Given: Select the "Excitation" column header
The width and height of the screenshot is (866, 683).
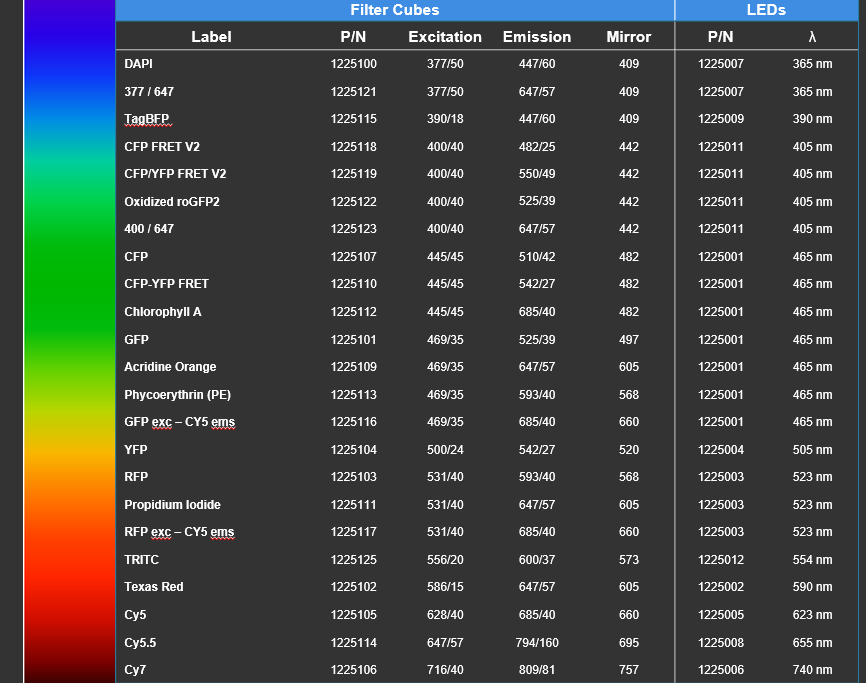Looking at the screenshot, I should 445,37.
